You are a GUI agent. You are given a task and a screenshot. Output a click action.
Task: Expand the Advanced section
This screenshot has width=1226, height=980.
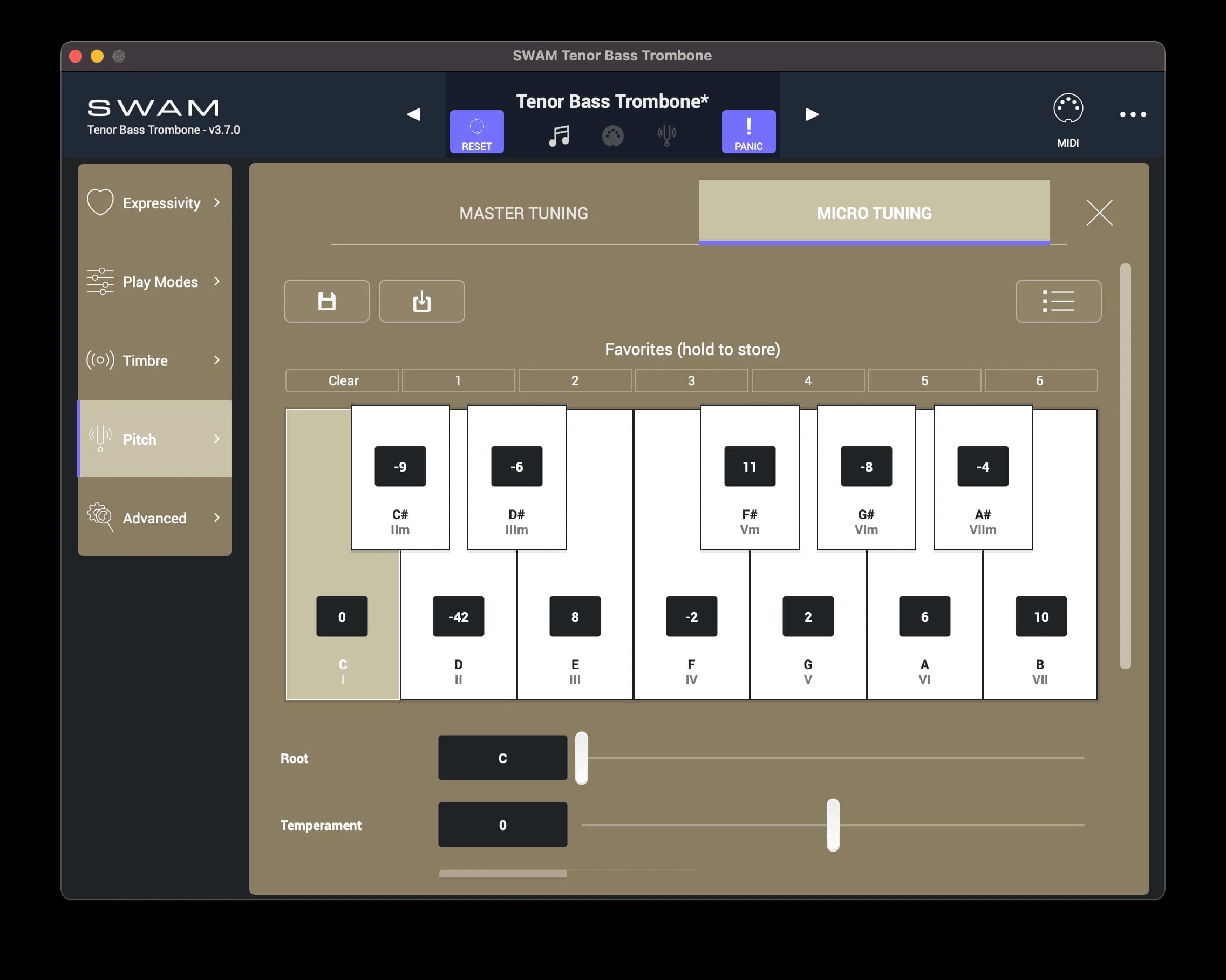click(154, 518)
